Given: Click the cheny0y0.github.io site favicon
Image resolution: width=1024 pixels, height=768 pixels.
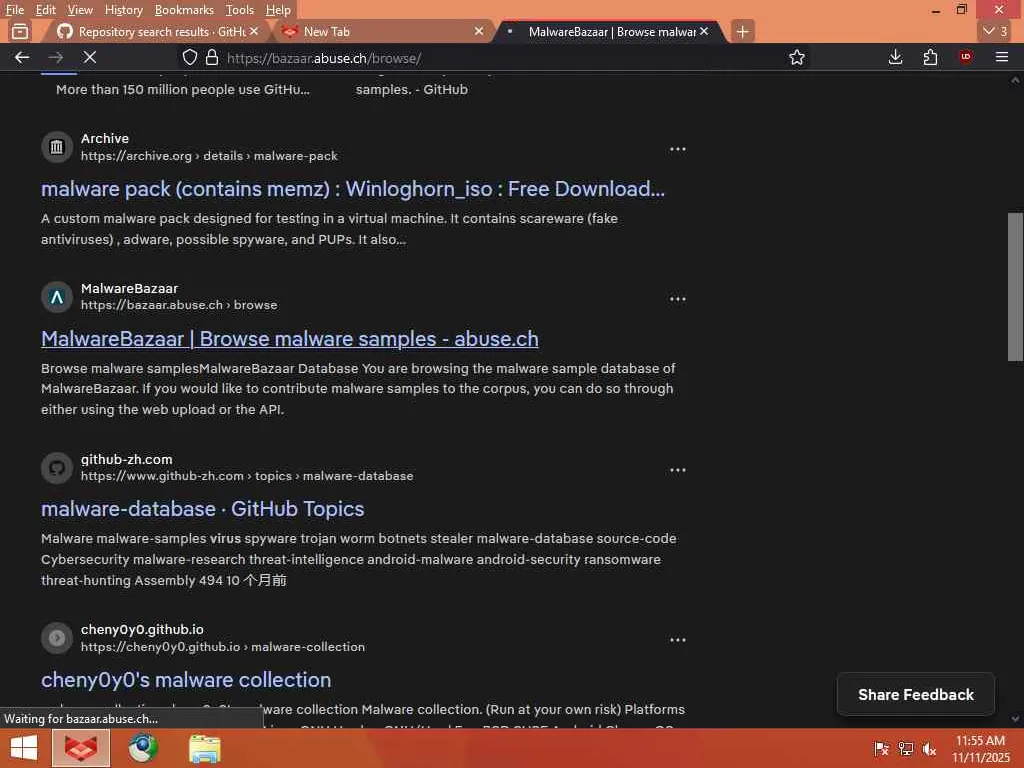Looking at the screenshot, I should tap(57, 638).
